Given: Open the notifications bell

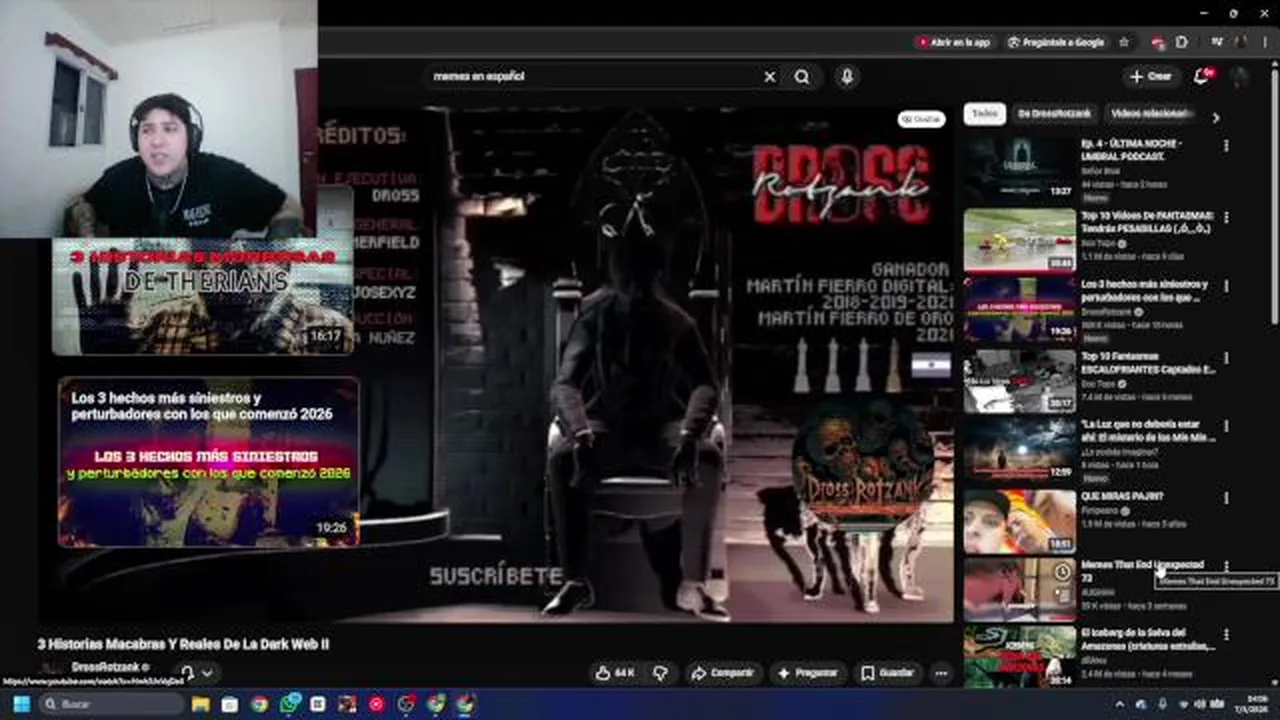Looking at the screenshot, I should click(x=1203, y=76).
